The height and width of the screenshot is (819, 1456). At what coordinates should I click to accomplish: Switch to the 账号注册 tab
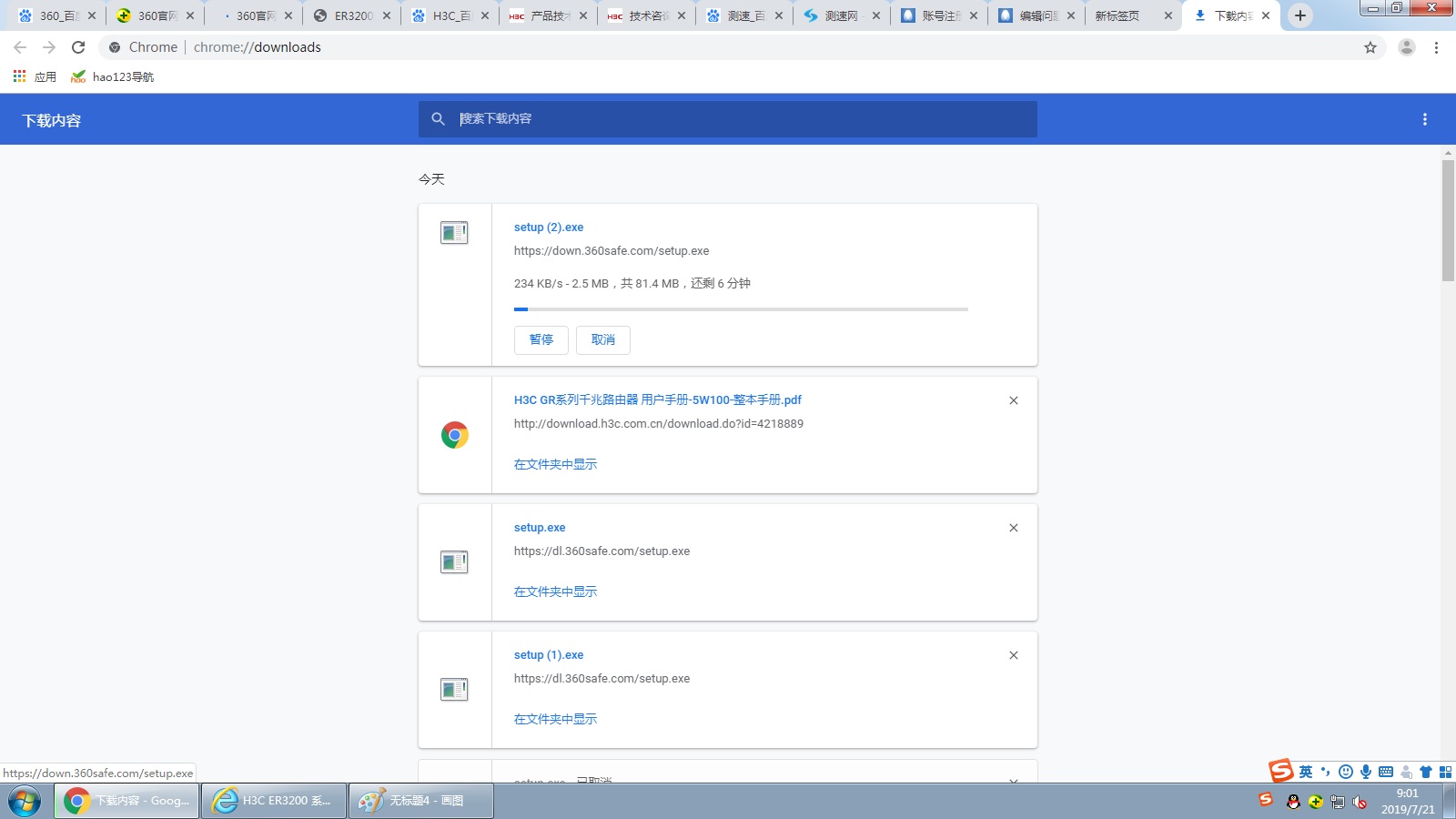click(937, 15)
